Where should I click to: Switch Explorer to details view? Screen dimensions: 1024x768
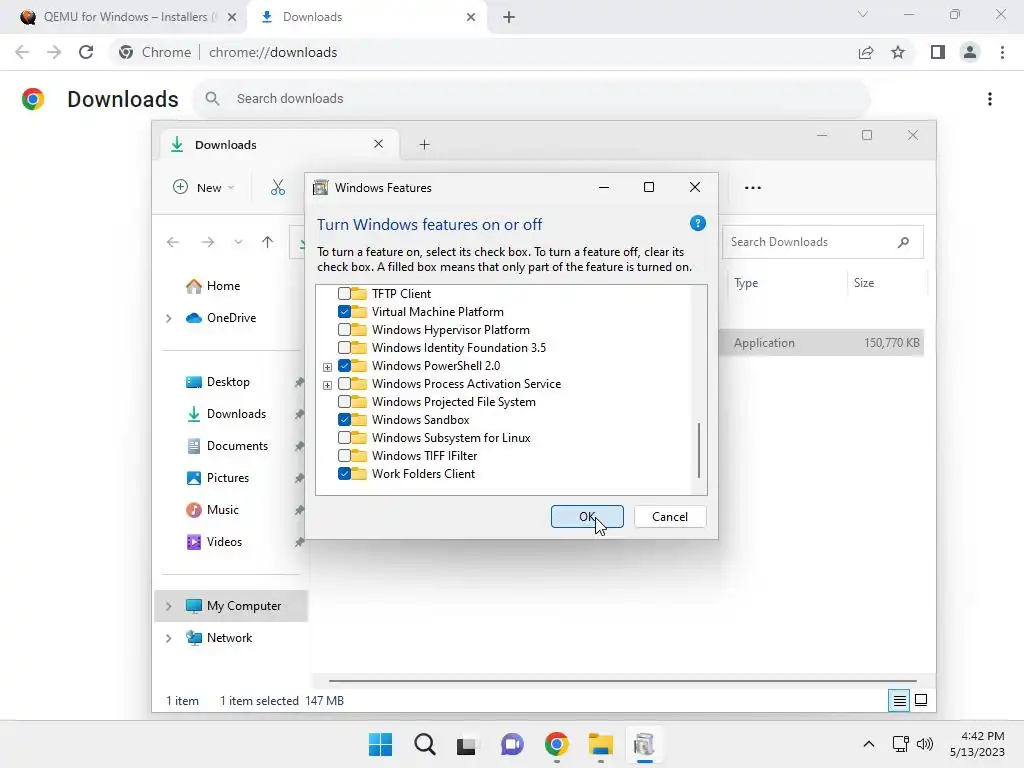(x=899, y=701)
